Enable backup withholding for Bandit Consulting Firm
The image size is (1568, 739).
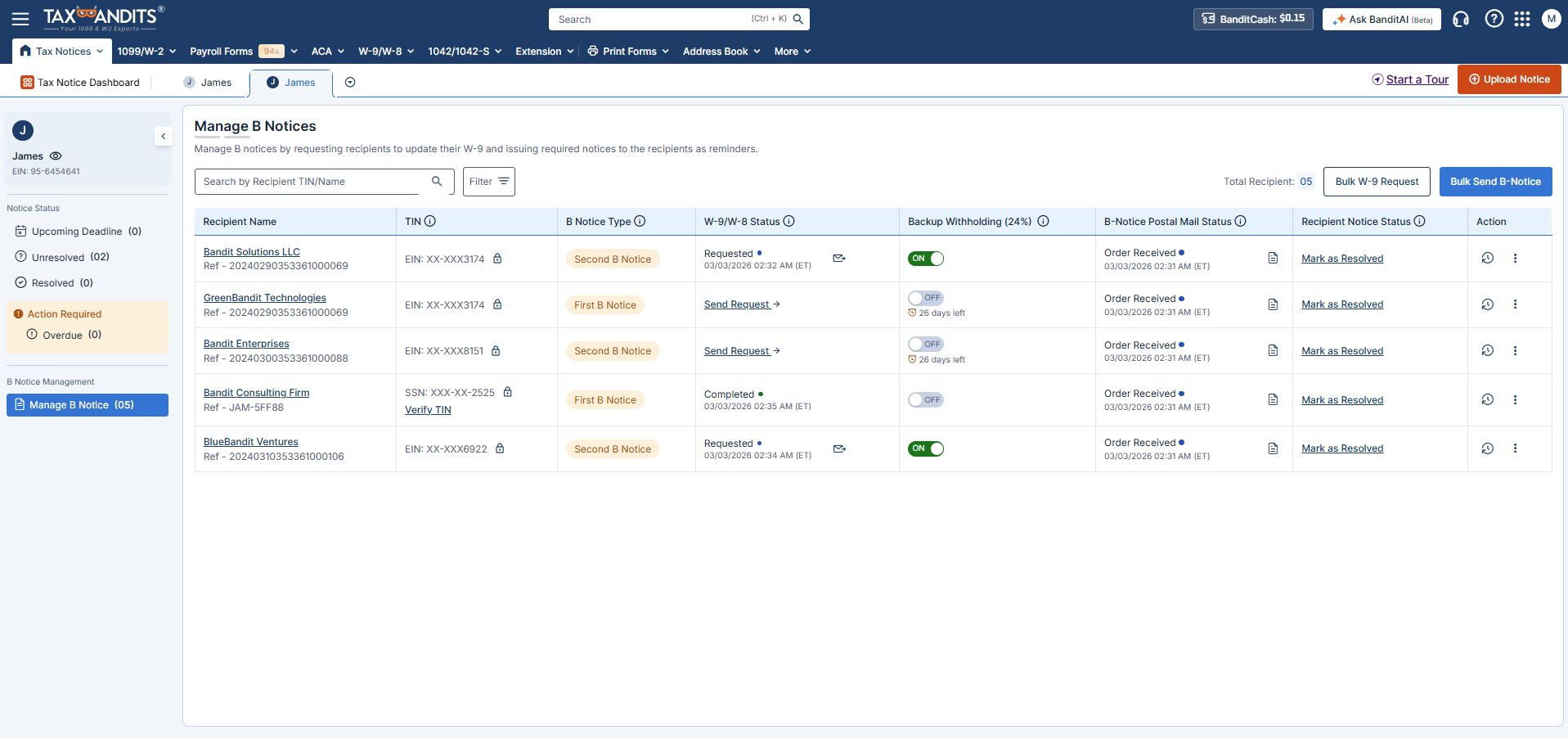(x=925, y=400)
